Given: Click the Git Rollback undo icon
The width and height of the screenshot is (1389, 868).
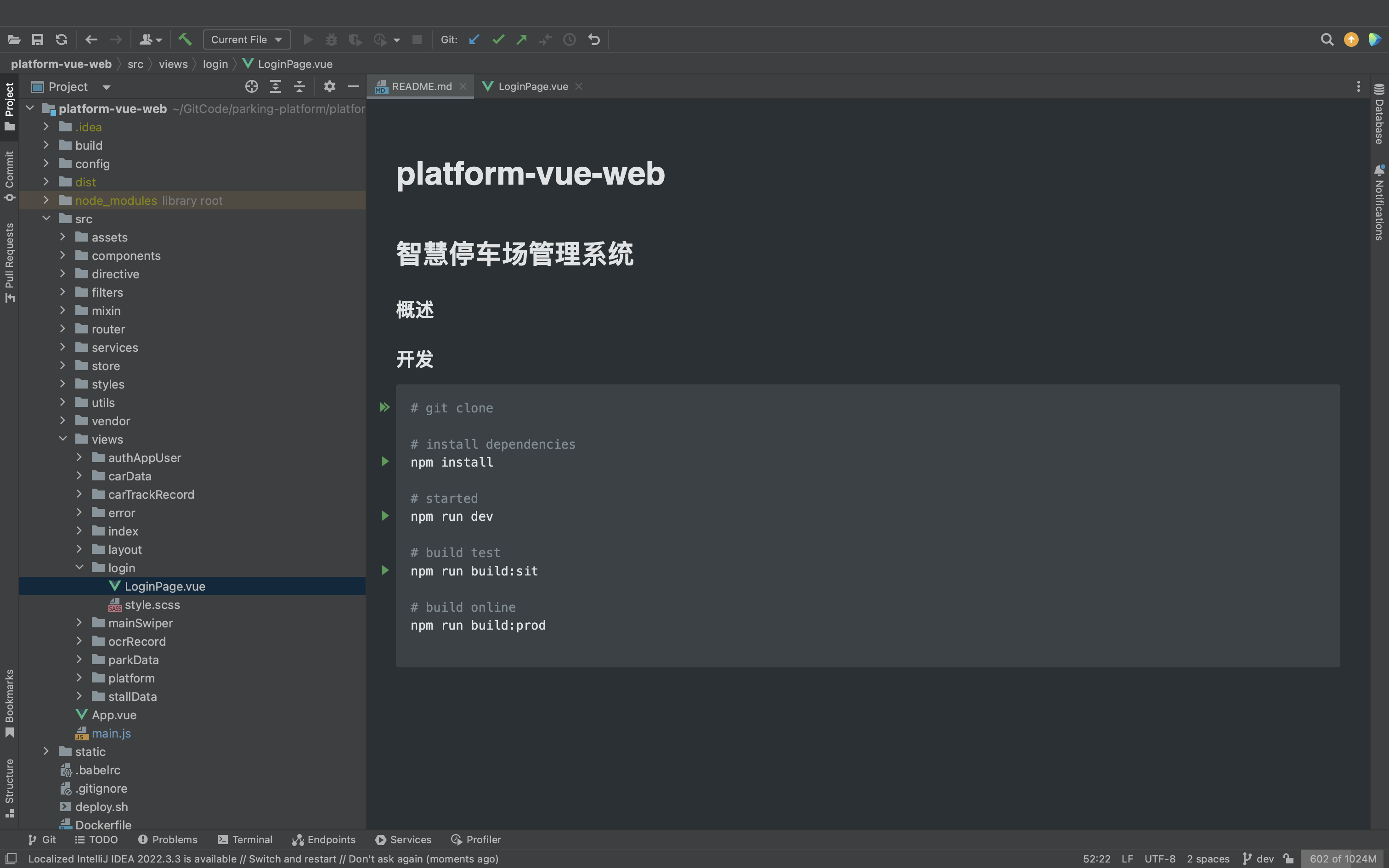Looking at the screenshot, I should coord(594,39).
